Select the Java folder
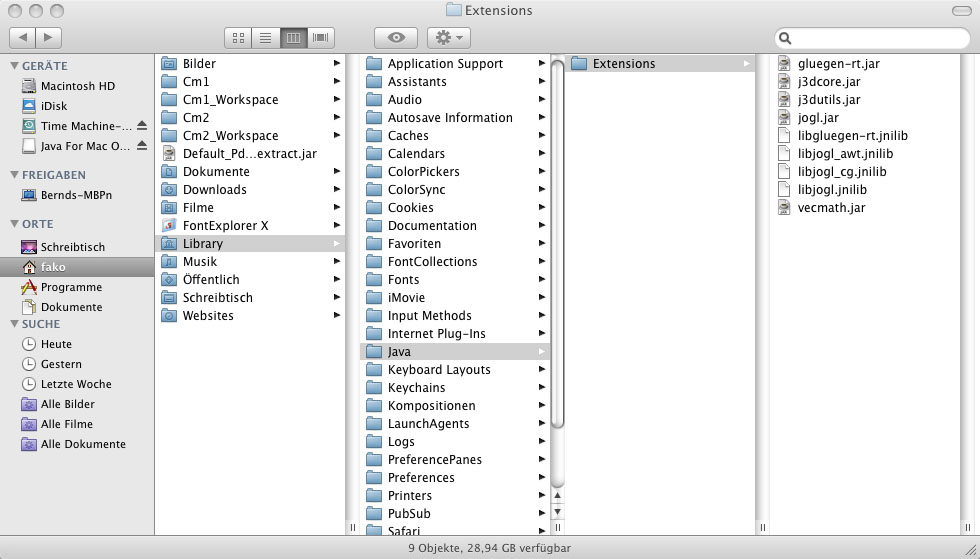The height and width of the screenshot is (559, 980). click(455, 351)
